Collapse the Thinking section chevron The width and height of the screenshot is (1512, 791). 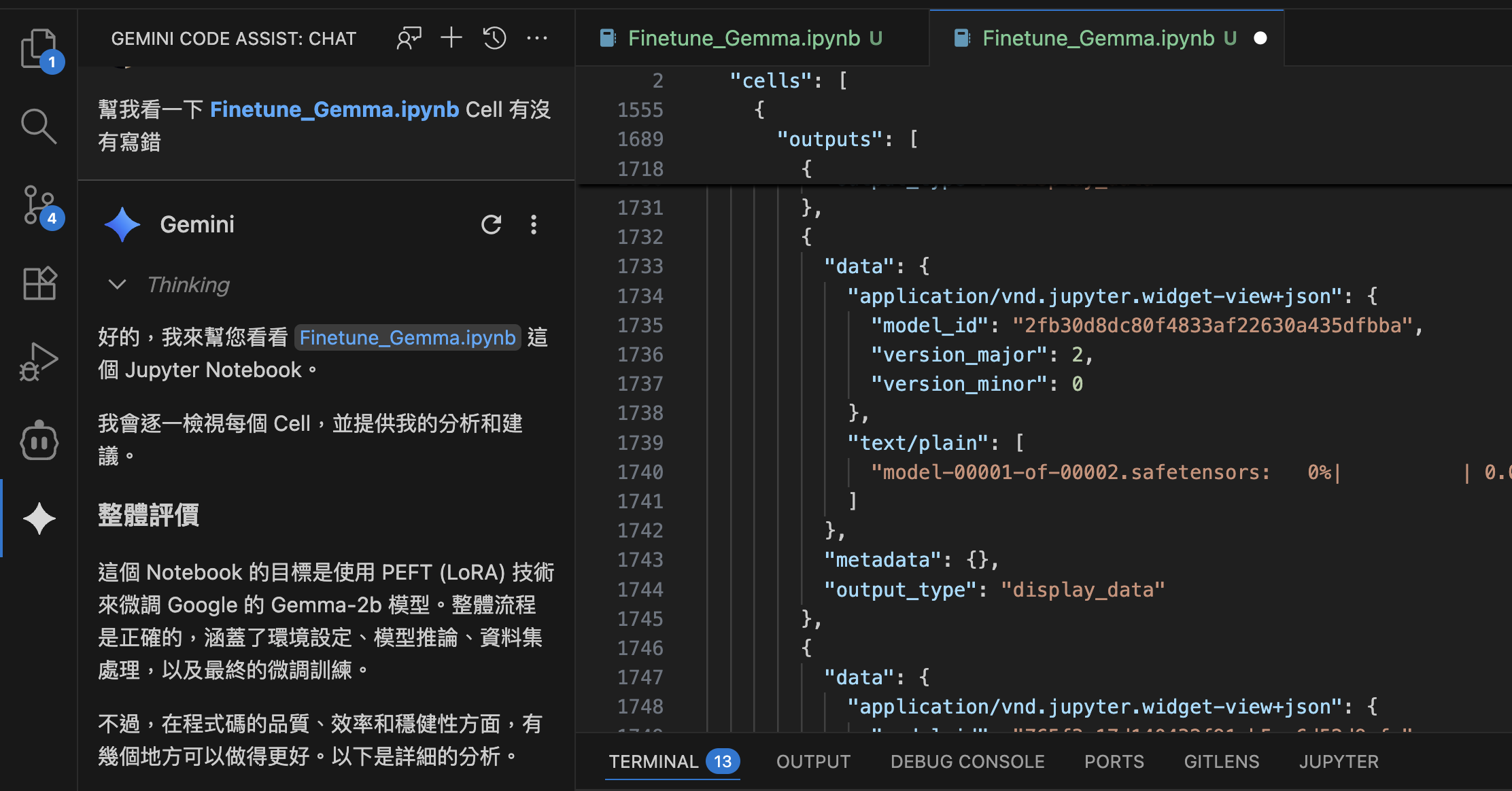tap(118, 285)
